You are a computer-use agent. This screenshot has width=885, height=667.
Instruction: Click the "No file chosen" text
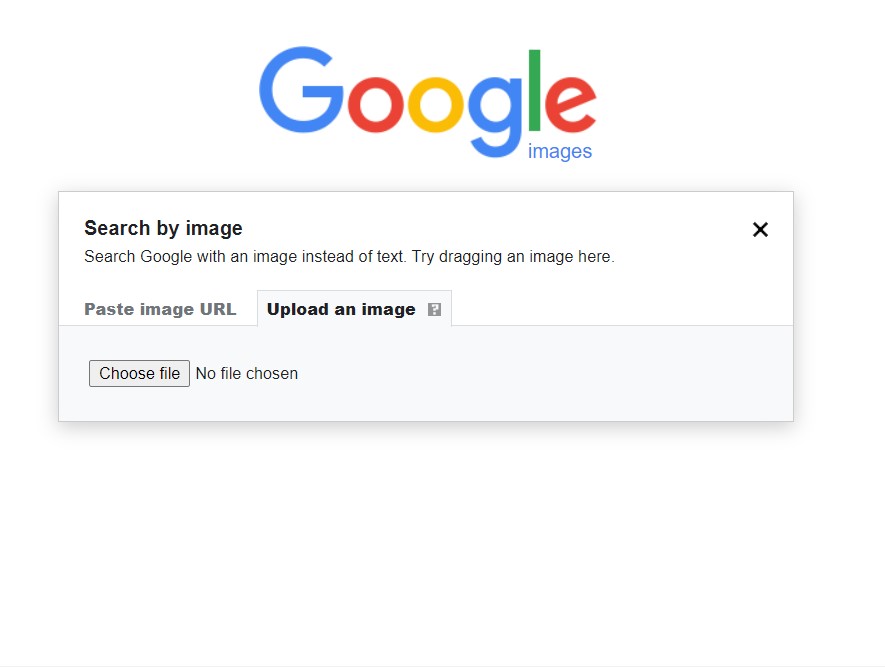(x=246, y=374)
